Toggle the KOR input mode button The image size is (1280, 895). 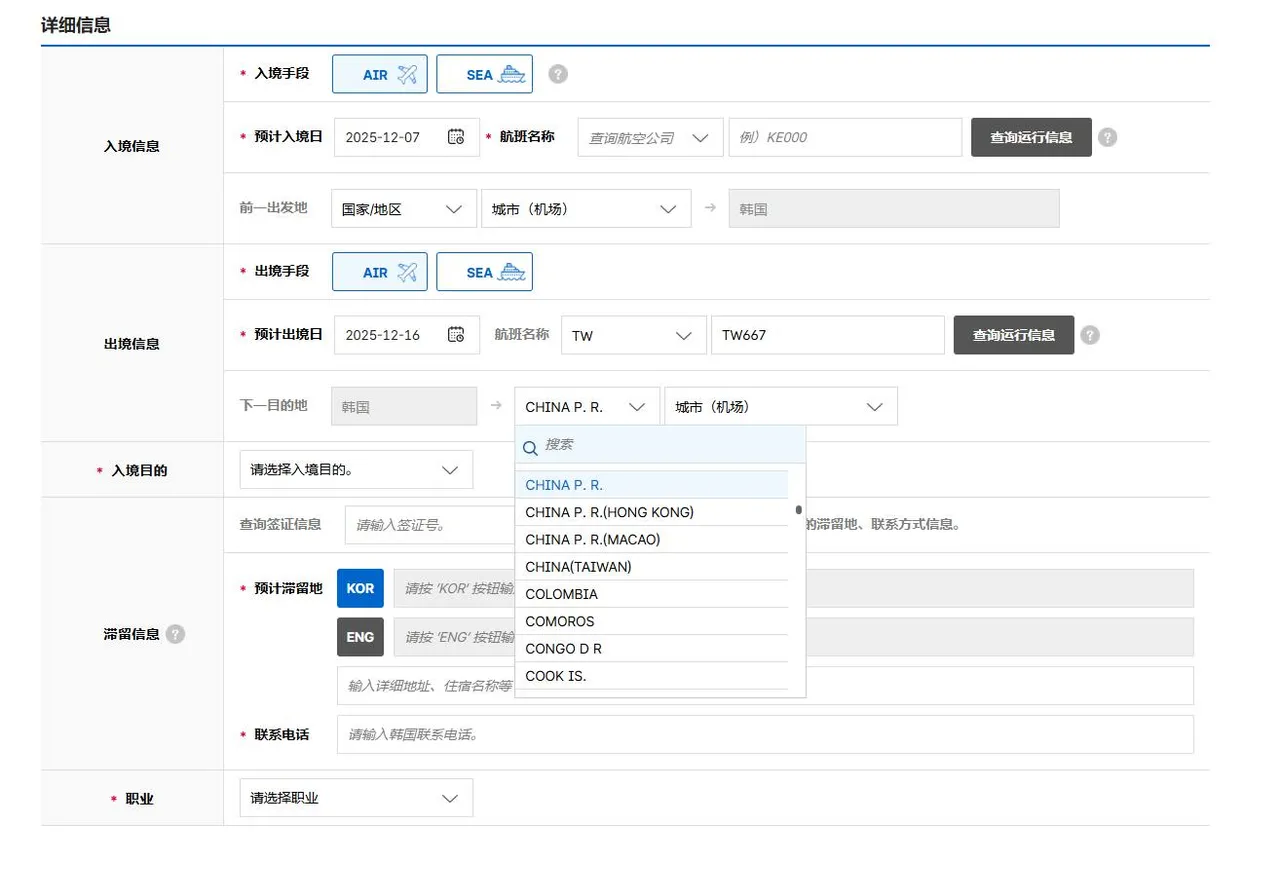[359, 588]
